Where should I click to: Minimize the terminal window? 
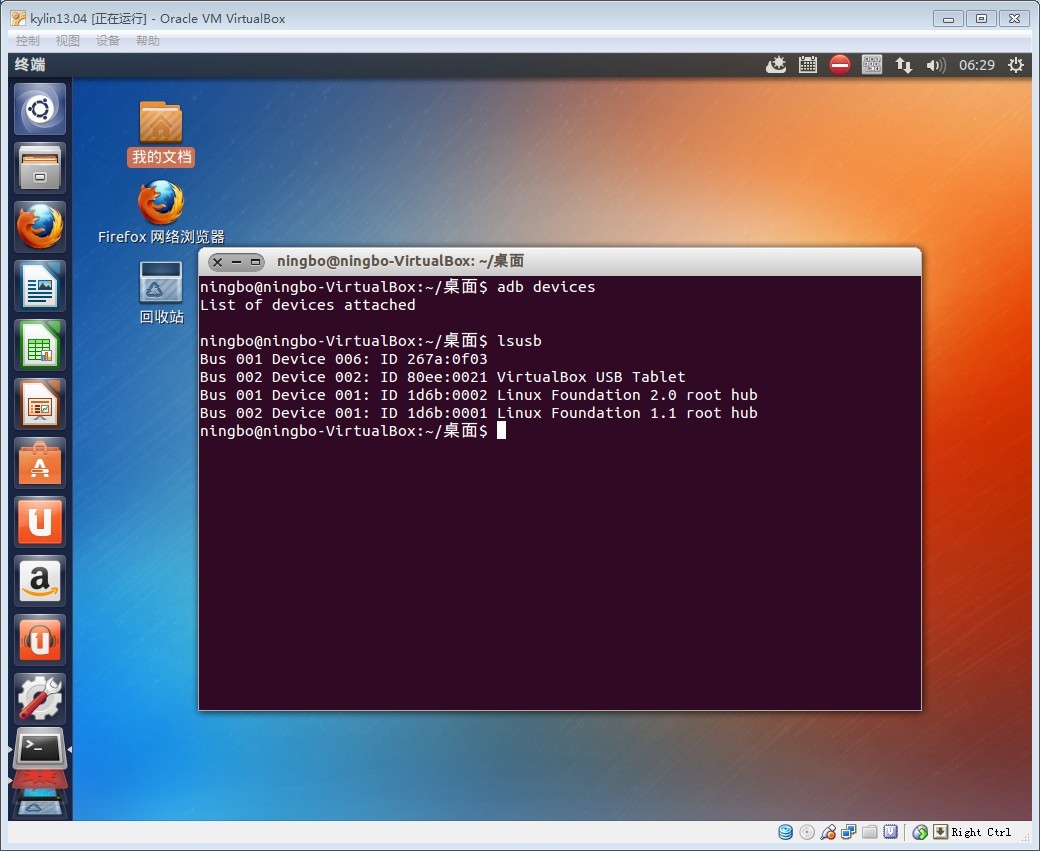pyautogui.click(x=236, y=262)
